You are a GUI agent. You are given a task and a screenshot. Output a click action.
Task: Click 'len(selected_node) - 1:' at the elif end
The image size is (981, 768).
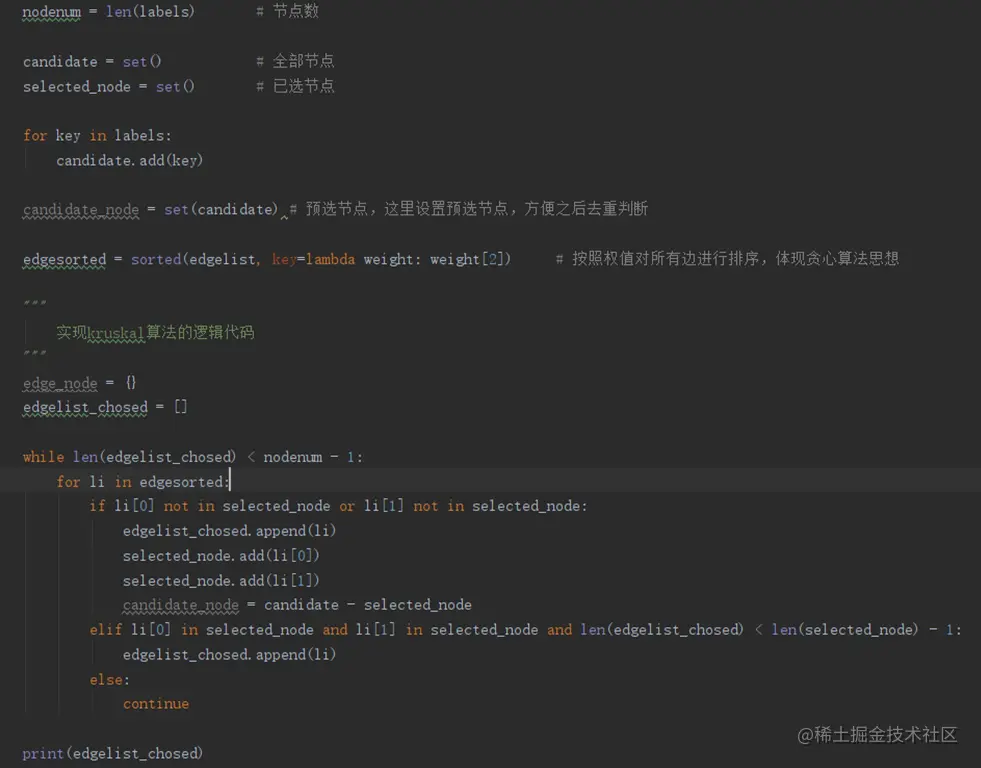point(867,630)
